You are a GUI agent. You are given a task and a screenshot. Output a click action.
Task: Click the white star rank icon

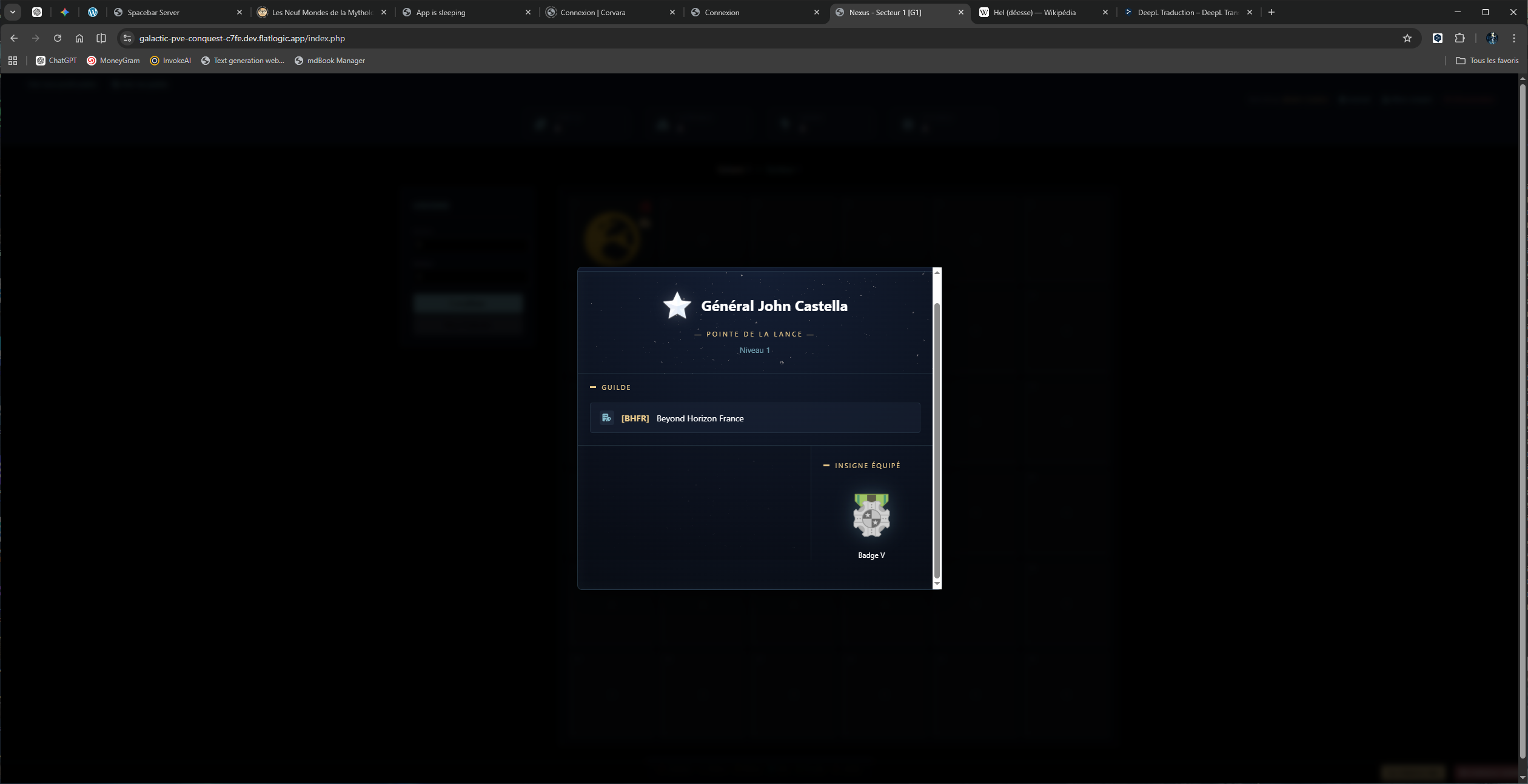point(677,306)
